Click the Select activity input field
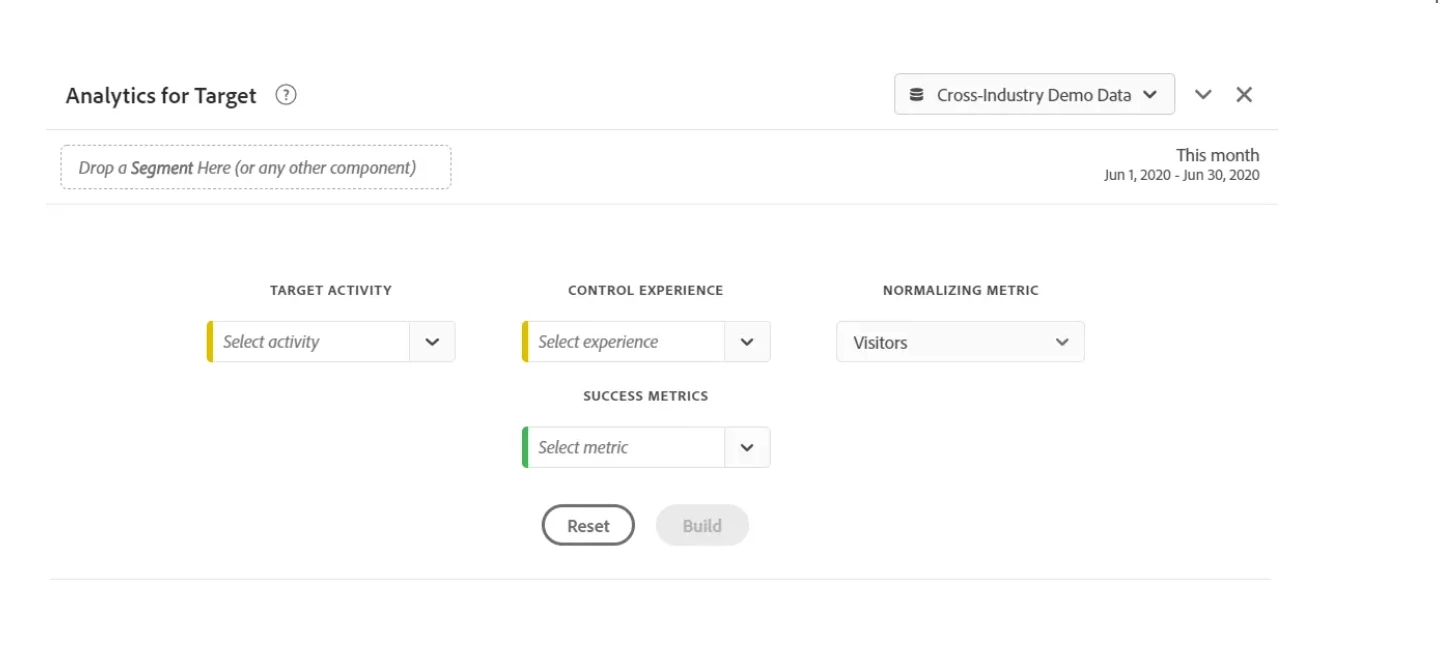The height and width of the screenshot is (656, 1444). point(310,342)
